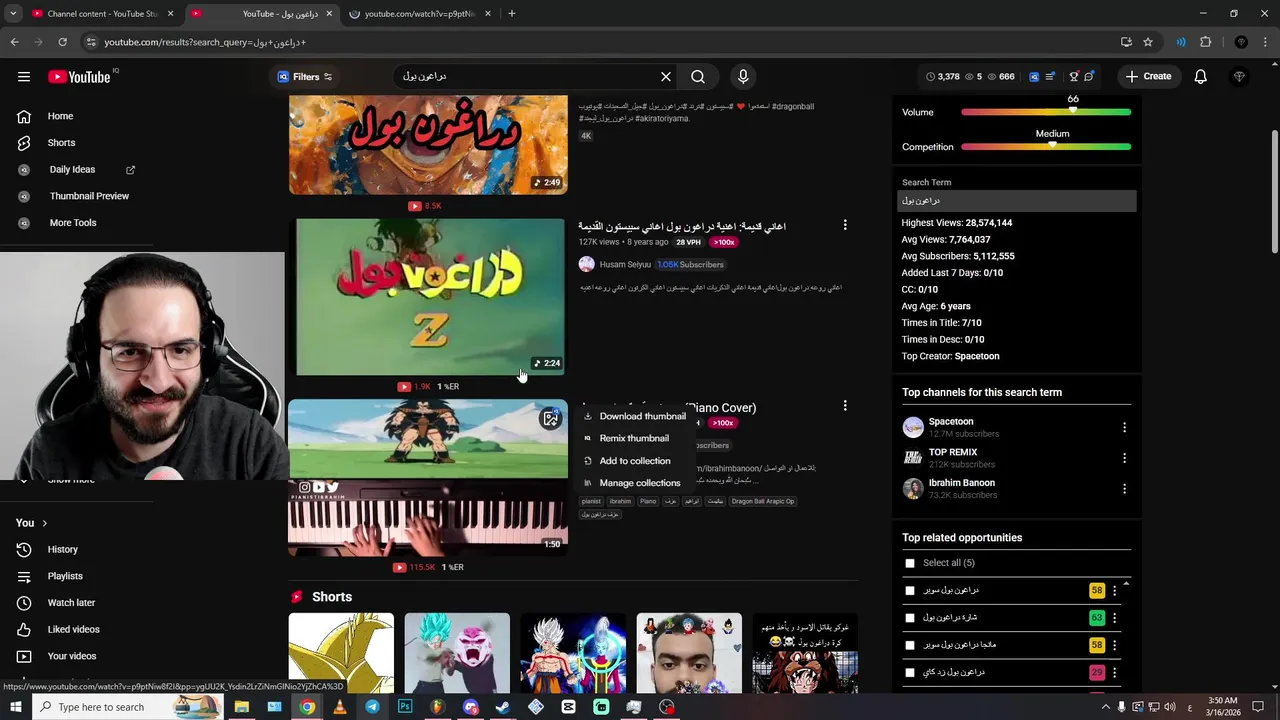Click the thumbnail tools icon on piano video
The image size is (1280, 720).
click(550, 418)
